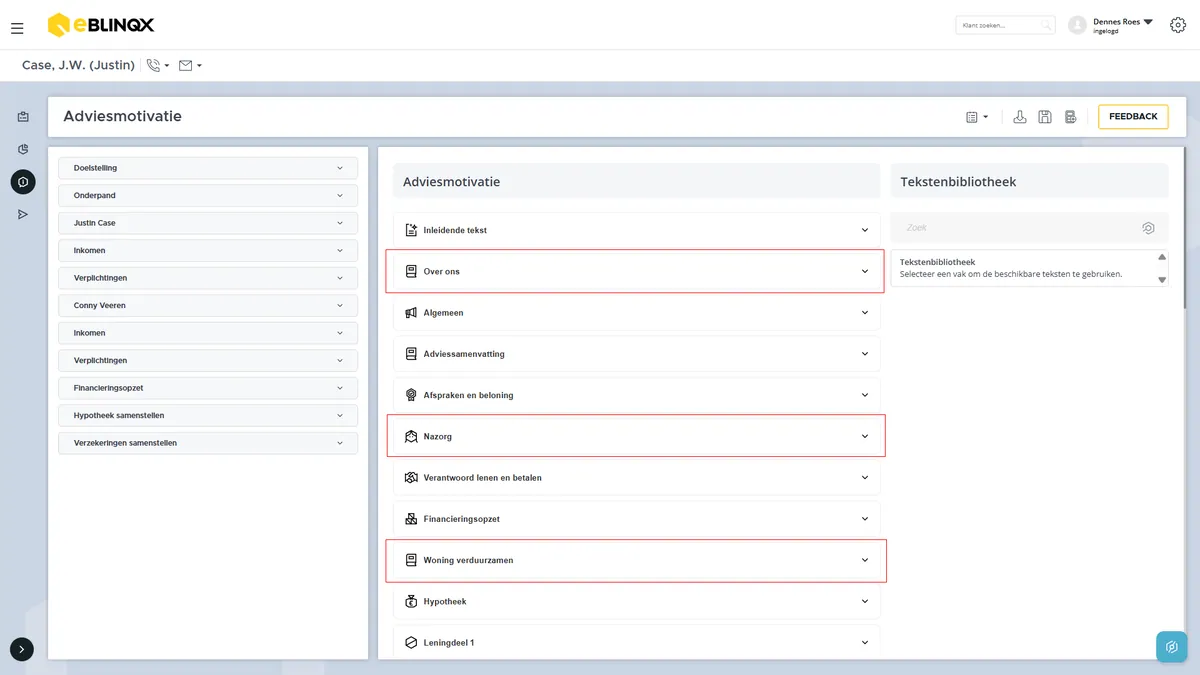The image size is (1200, 675).
Task: Expand the Afspraken en beloning row
Action: coord(637,395)
